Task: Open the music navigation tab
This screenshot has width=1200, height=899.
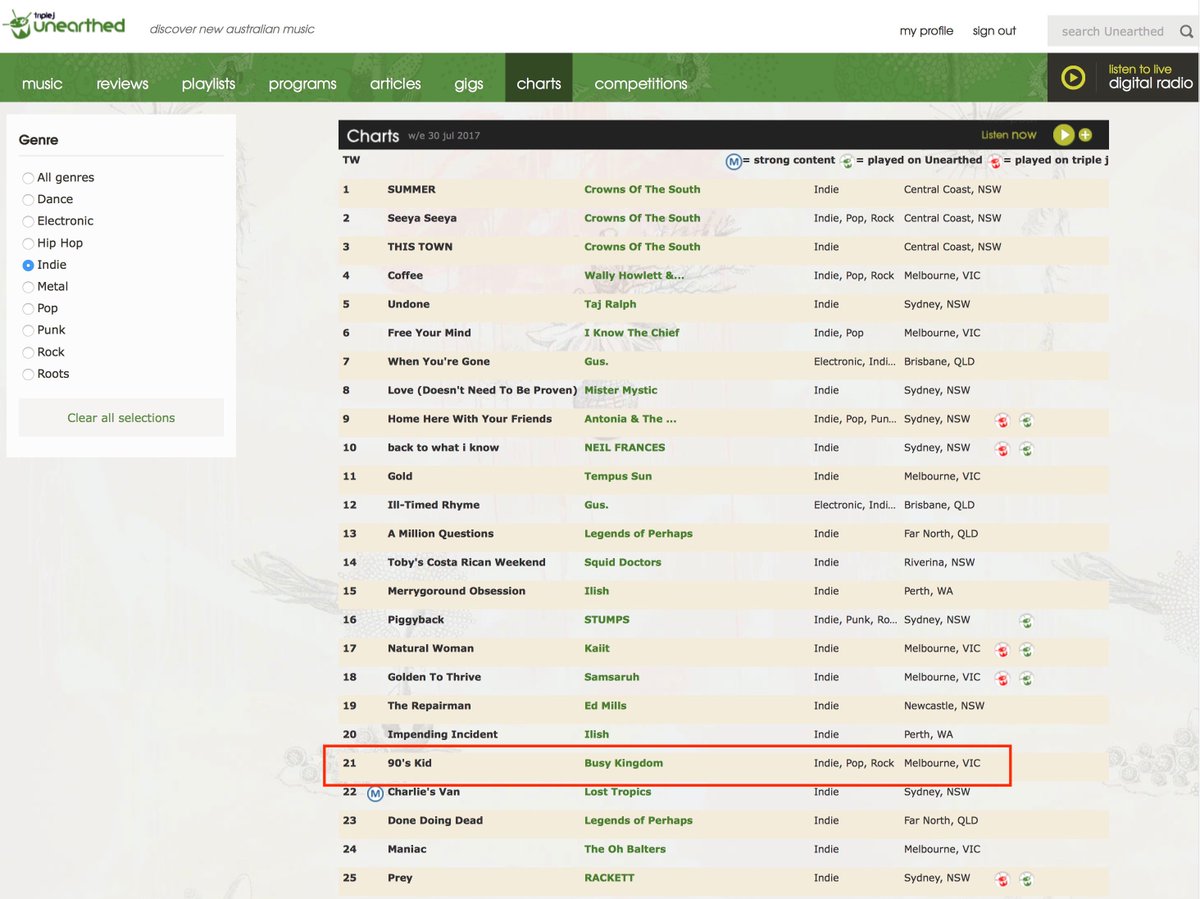Action: click(42, 84)
